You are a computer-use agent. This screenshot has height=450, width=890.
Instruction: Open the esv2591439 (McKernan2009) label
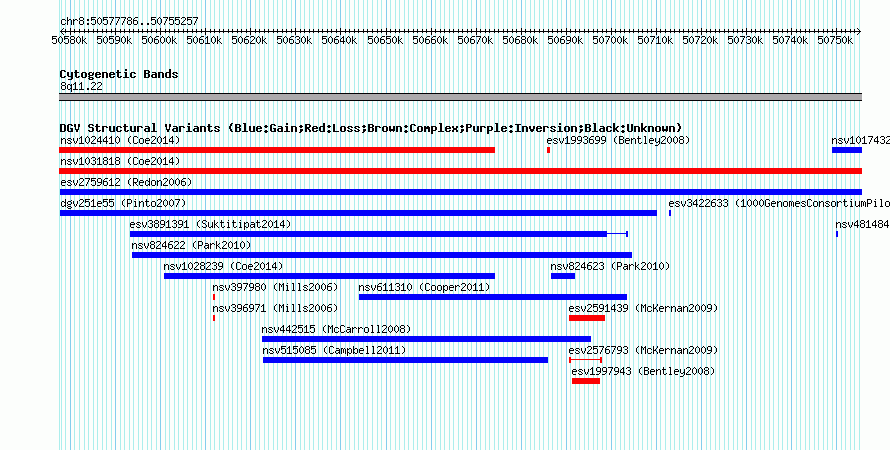pyautogui.click(x=644, y=308)
